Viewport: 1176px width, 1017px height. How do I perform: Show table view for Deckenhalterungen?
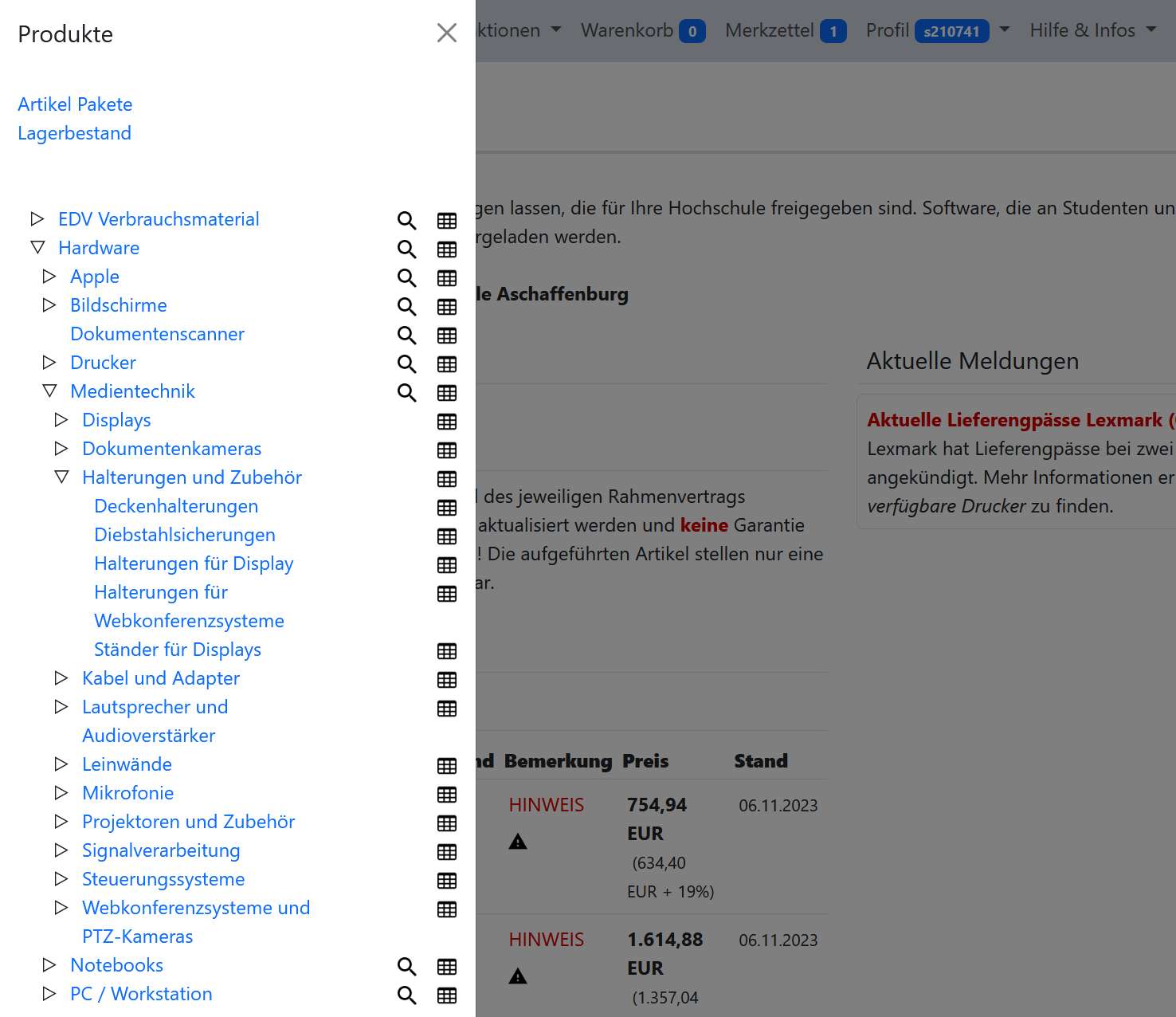[447, 508]
